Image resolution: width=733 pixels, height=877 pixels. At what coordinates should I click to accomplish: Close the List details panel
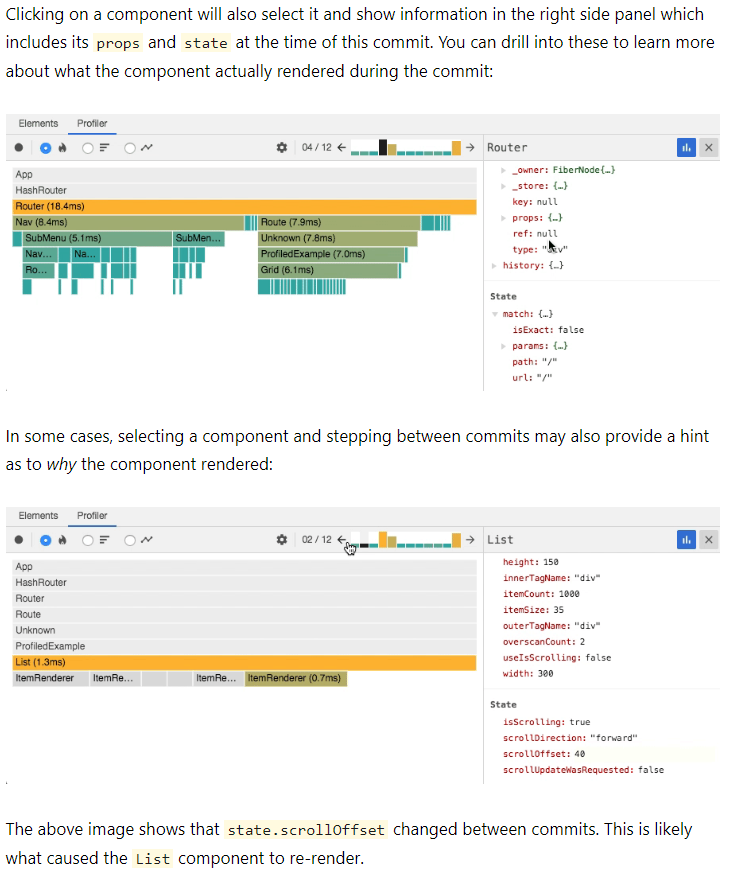(x=708, y=539)
